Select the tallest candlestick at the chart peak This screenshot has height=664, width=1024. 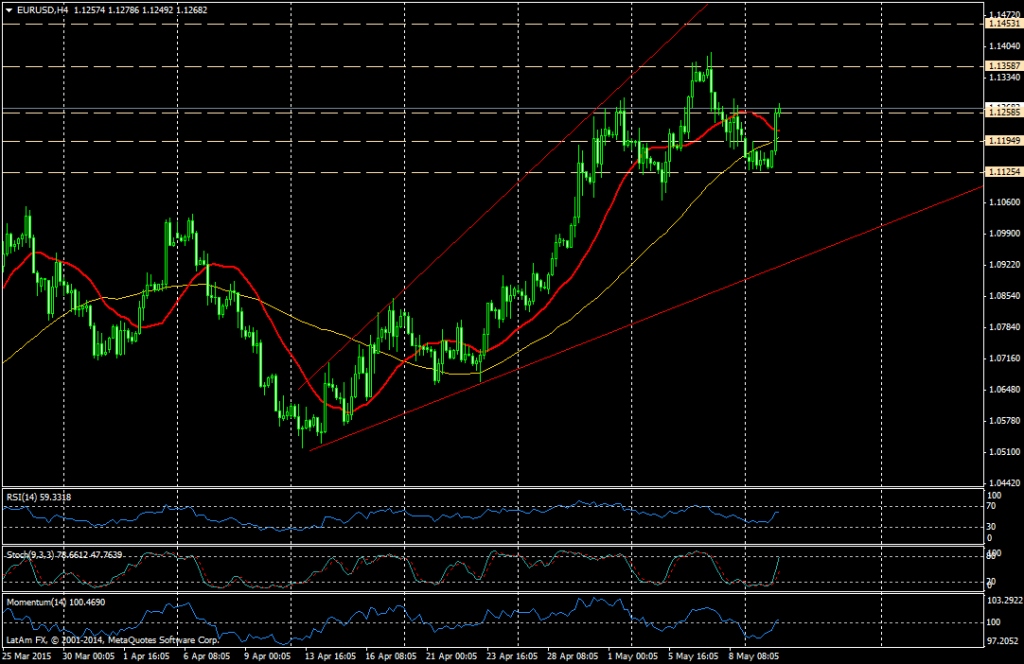tap(710, 80)
